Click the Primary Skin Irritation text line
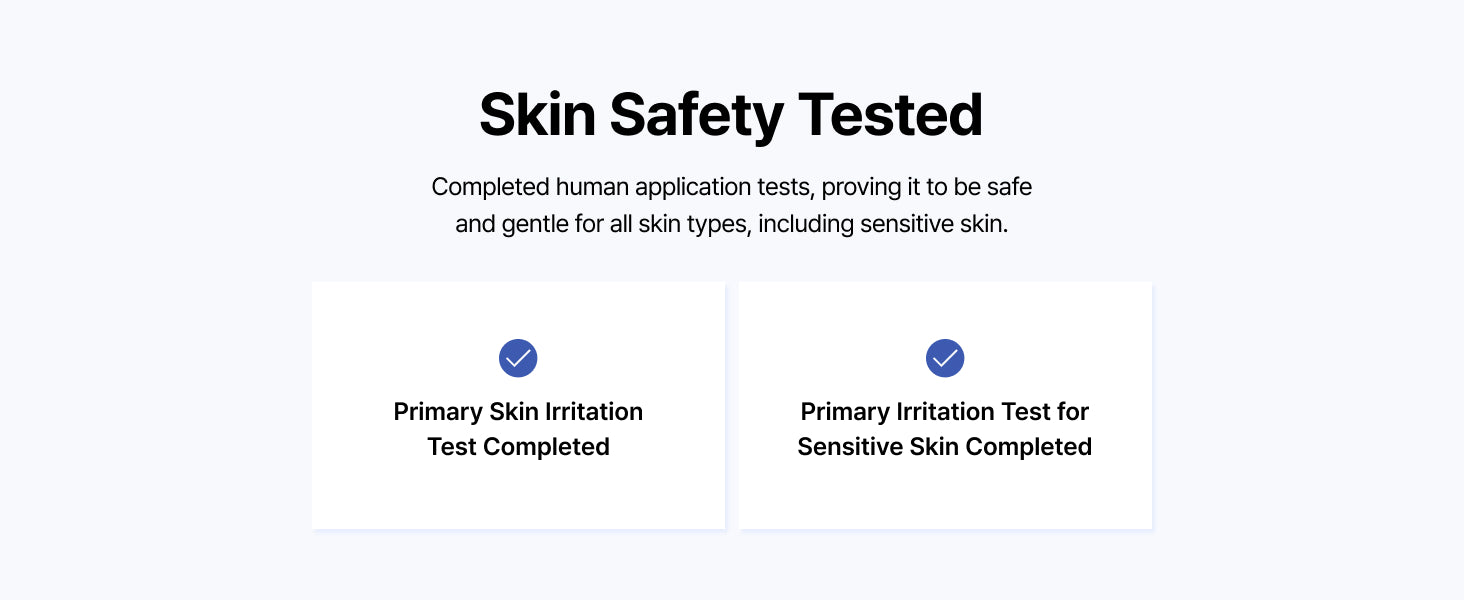Viewport: 1464px width, 600px height. 518,412
